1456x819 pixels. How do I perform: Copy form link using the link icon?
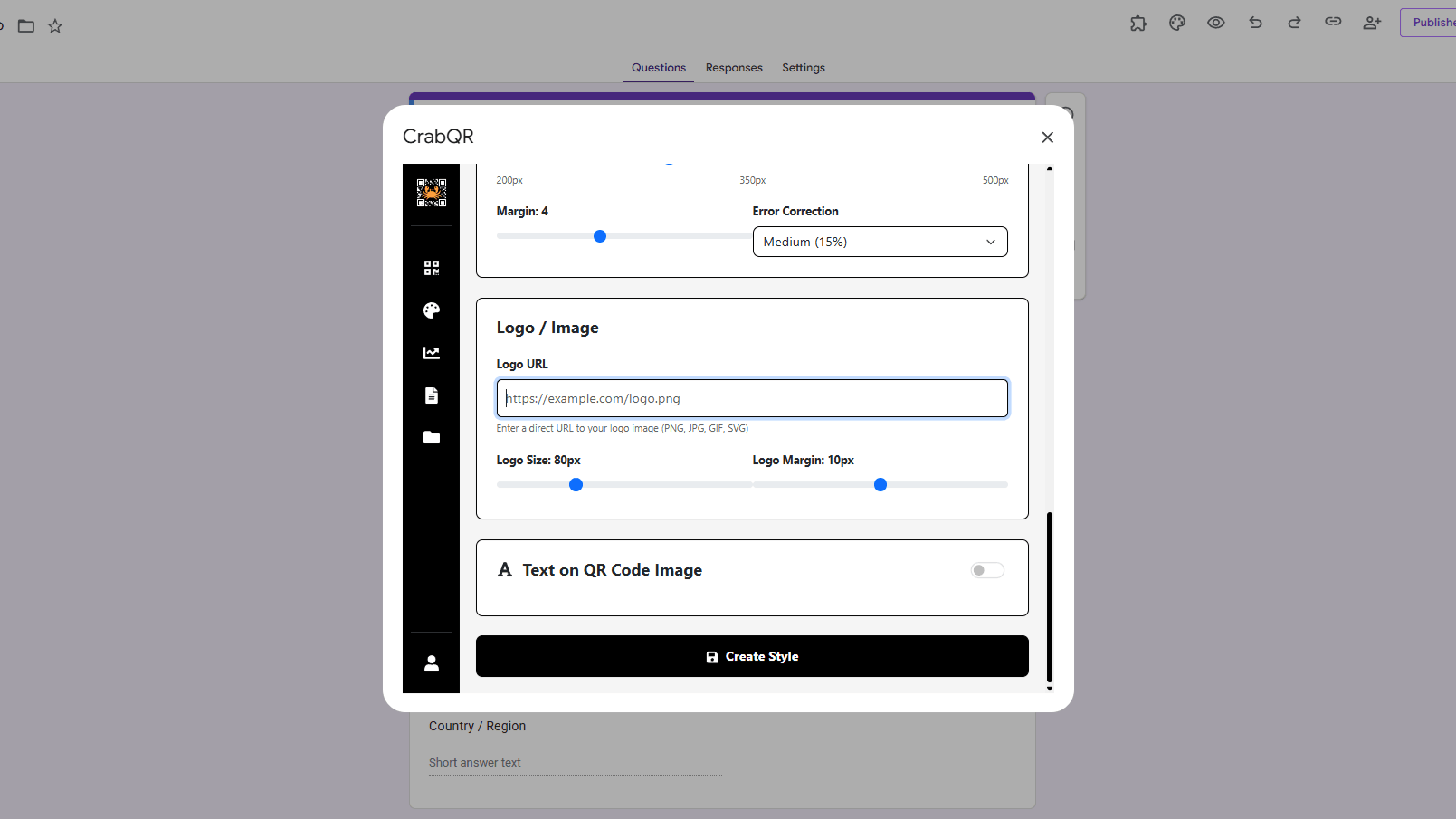1332,23
